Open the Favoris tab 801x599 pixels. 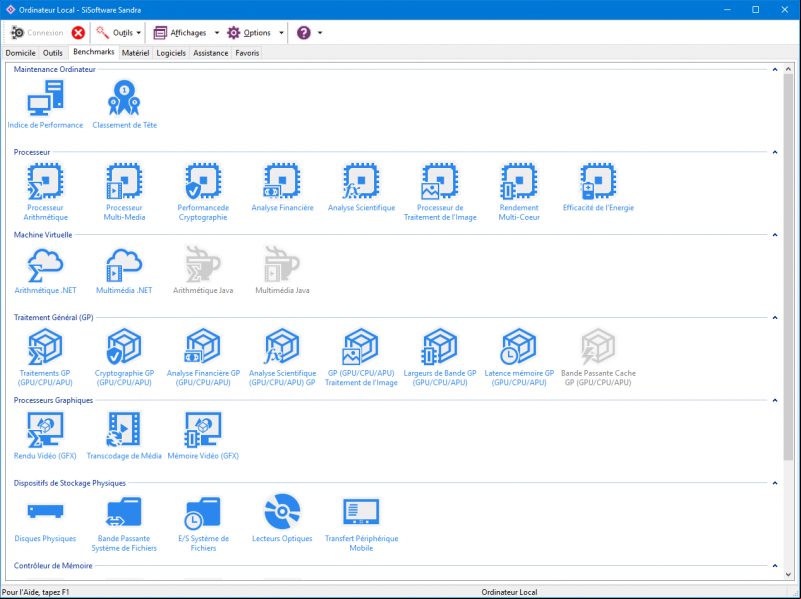[x=247, y=53]
